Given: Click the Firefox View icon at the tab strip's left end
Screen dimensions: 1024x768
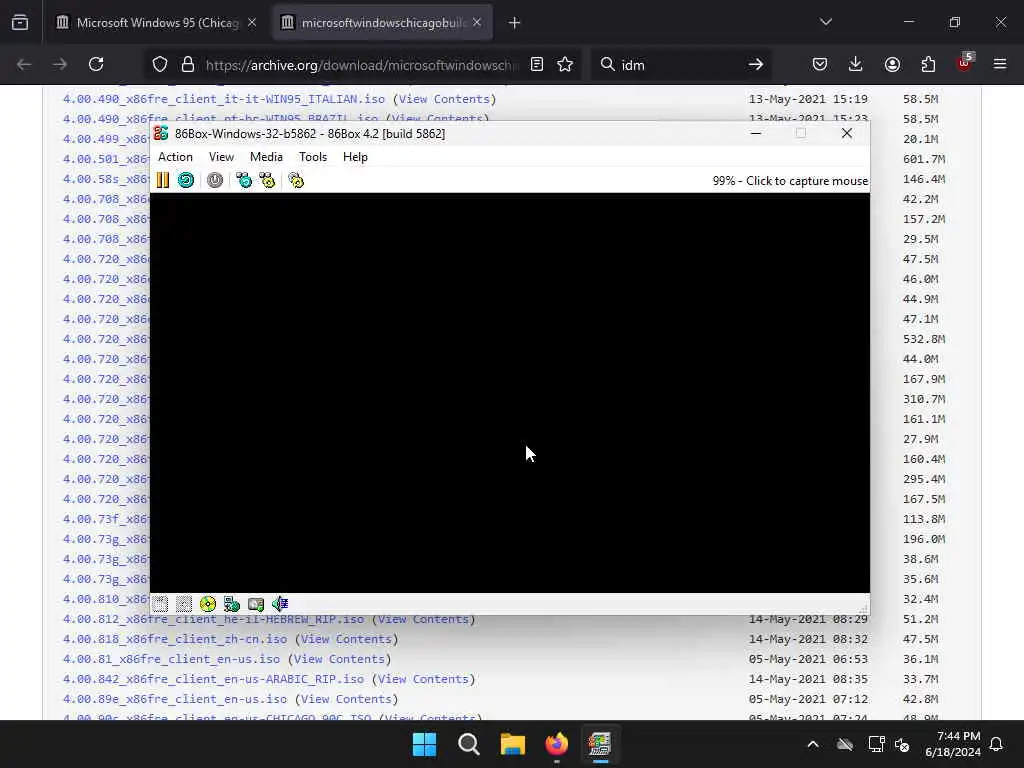Looking at the screenshot, I should pyautogui.click(x=20, y=23).
